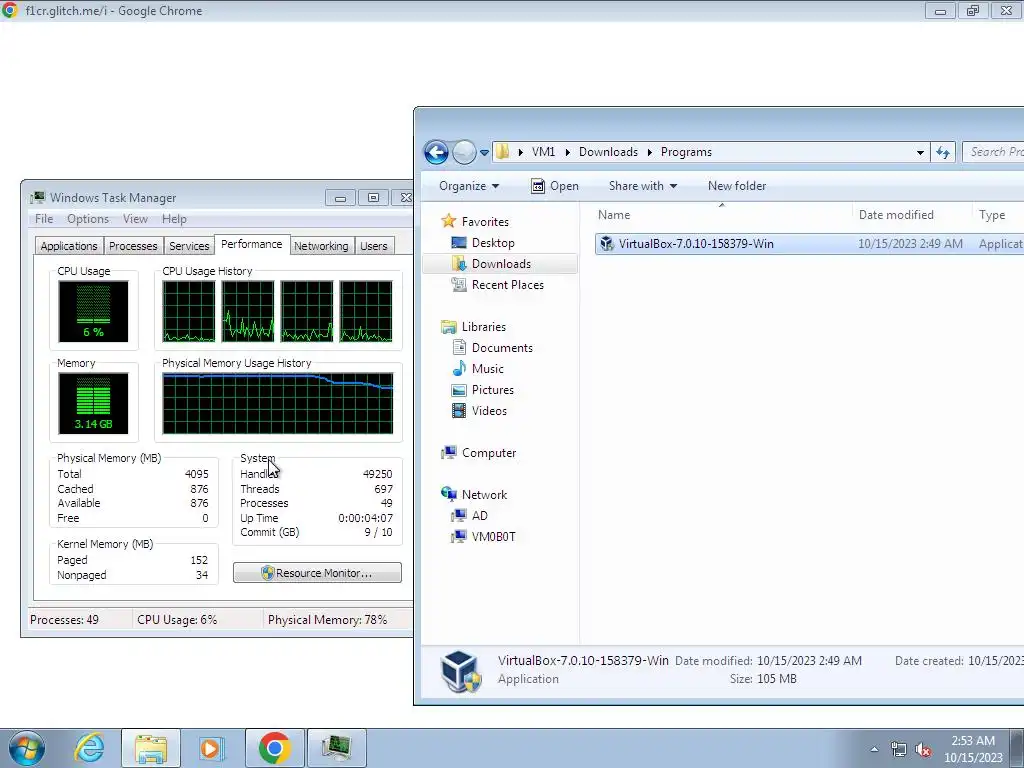Click the Open toolbar button
1024x768 pixels.
coord(554,186)
